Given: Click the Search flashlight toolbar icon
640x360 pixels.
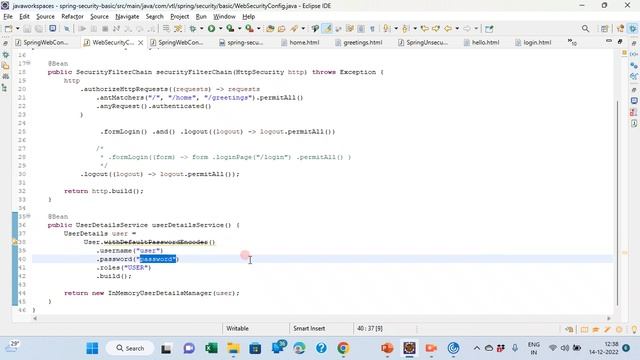Looking at the screenshot, I should [294, 29].
